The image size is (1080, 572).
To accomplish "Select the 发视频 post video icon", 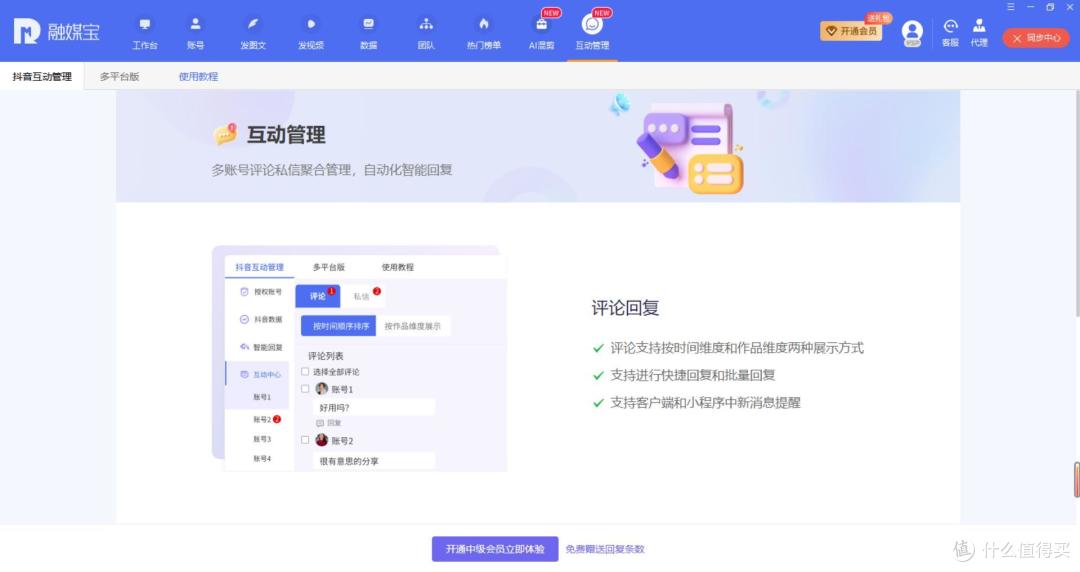I will (311, 33).
